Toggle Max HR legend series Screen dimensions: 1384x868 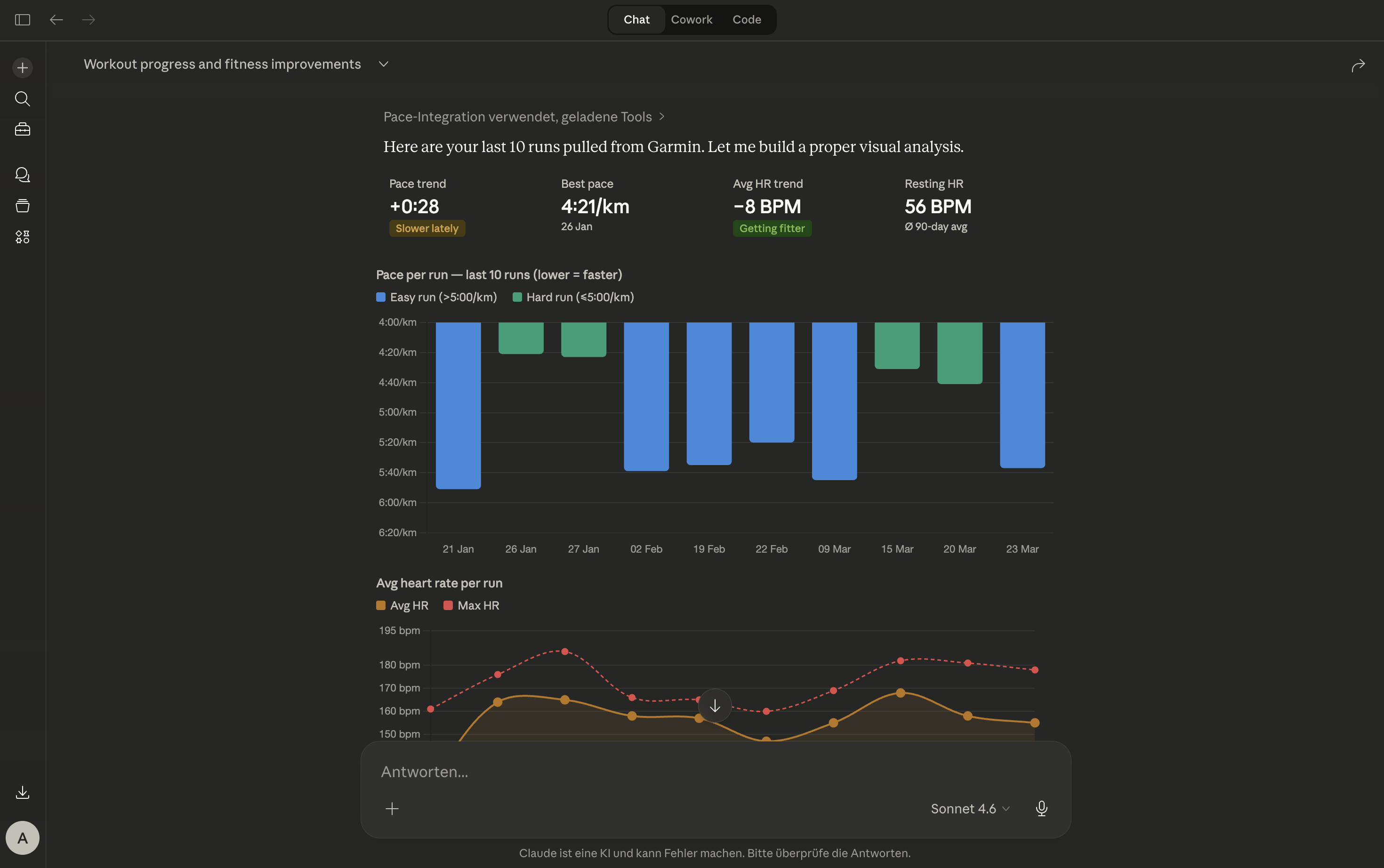[471, 606]
